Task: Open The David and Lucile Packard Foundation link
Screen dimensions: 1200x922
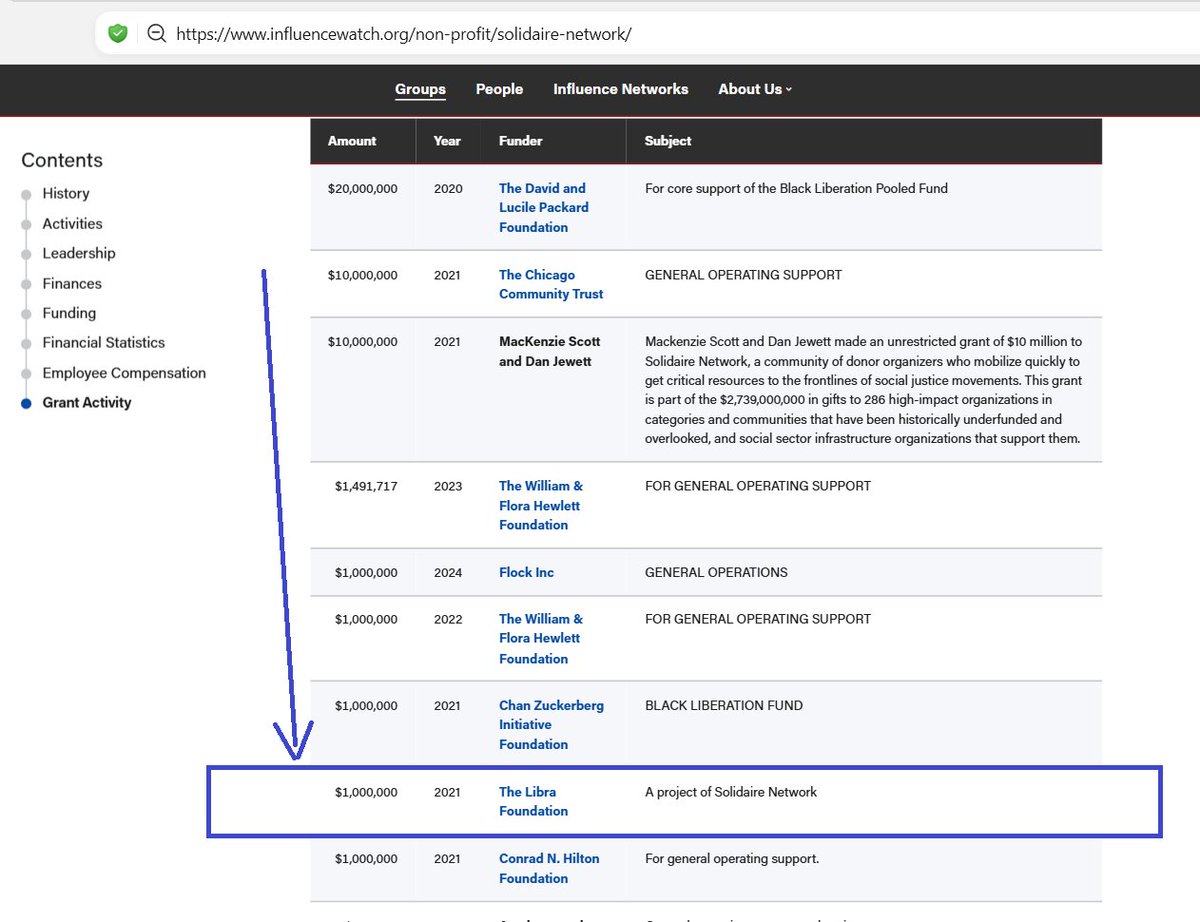Action: tap(544, 207)
